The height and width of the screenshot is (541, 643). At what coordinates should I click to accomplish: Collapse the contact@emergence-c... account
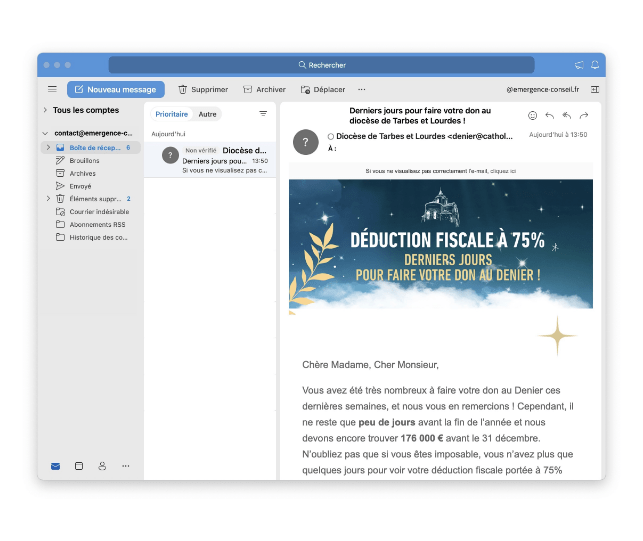tap(45, 133)
